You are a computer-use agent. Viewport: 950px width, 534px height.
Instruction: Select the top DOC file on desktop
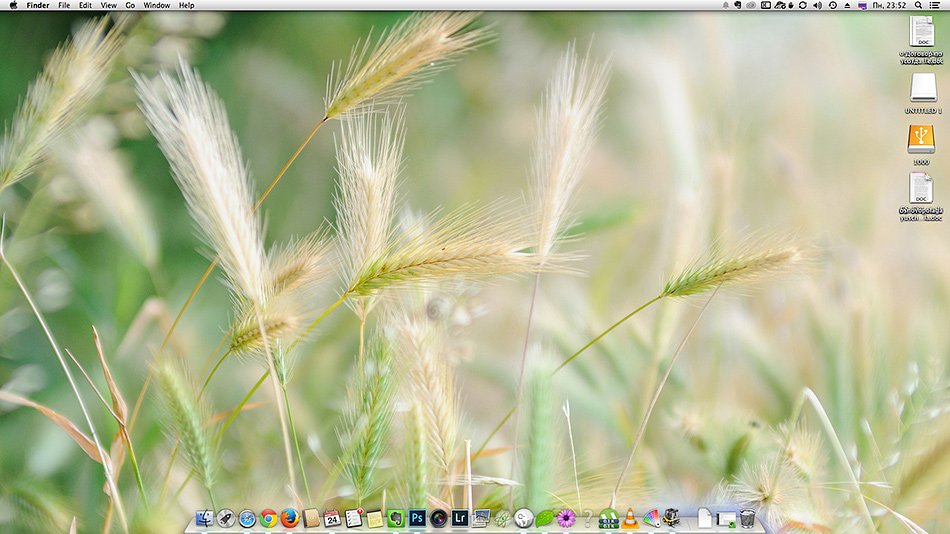[922, 32]
